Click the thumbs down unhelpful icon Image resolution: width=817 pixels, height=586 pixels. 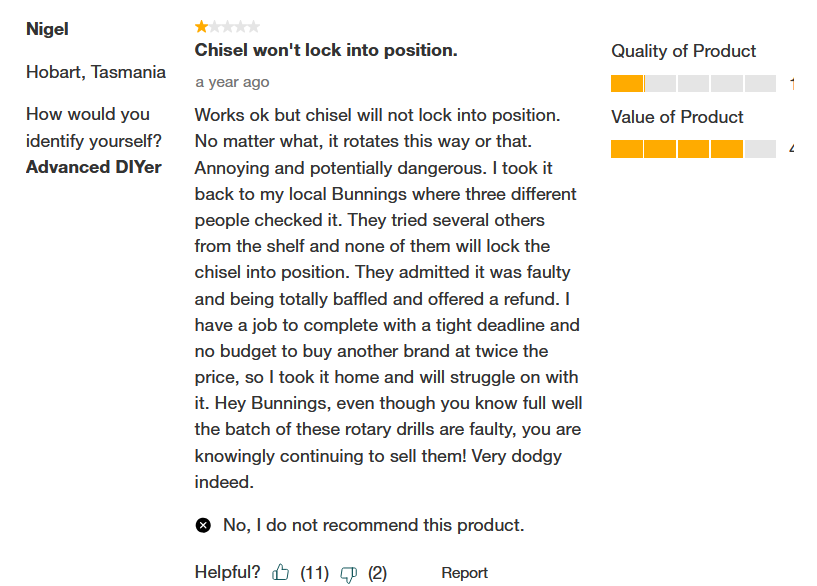point(349,574)
